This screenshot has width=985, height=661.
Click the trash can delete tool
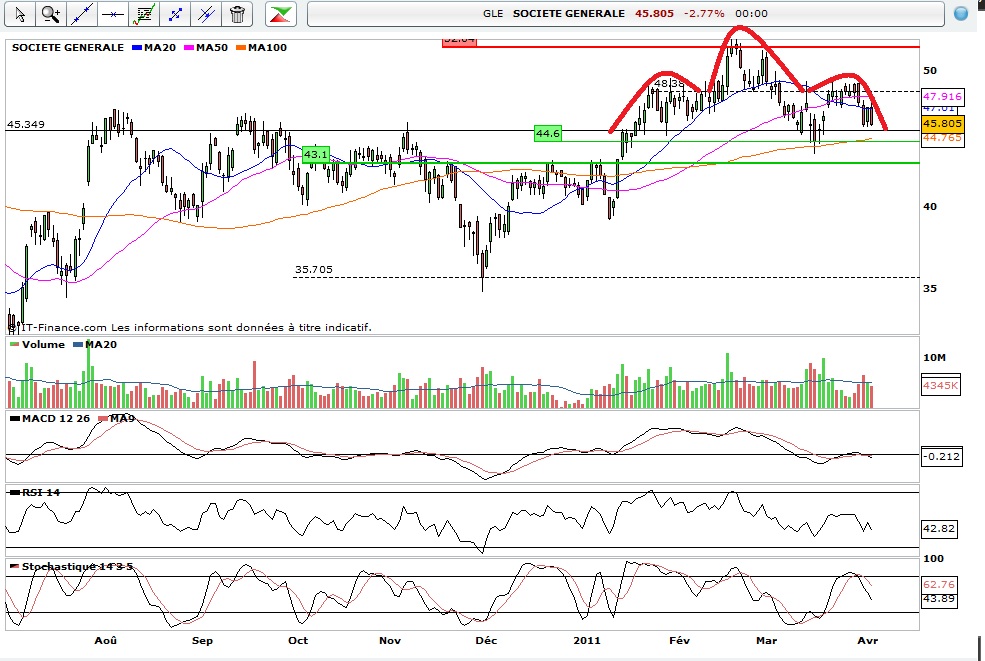tap(237, 14)
